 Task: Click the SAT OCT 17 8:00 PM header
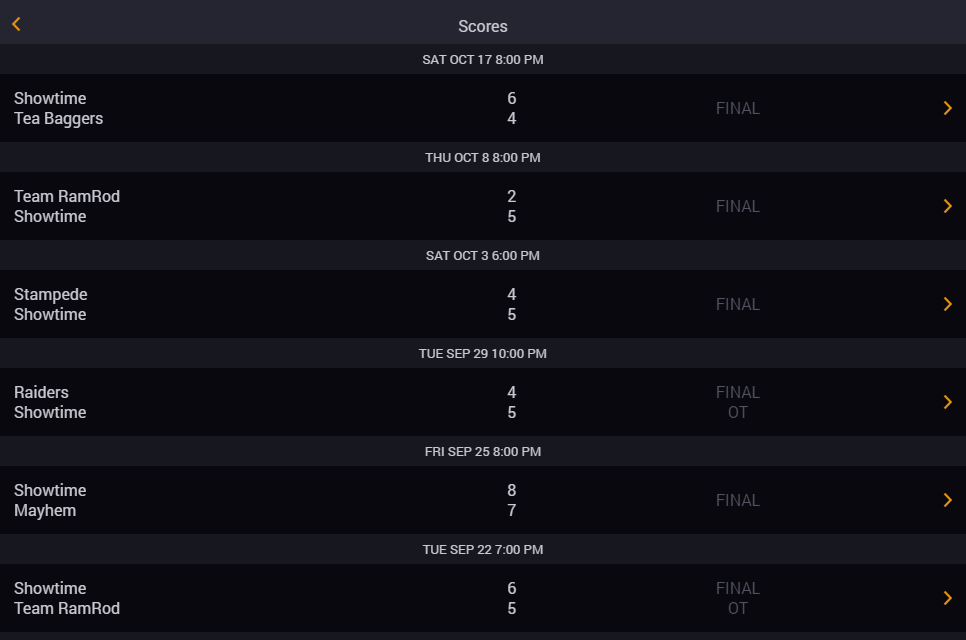click(483, 60)
